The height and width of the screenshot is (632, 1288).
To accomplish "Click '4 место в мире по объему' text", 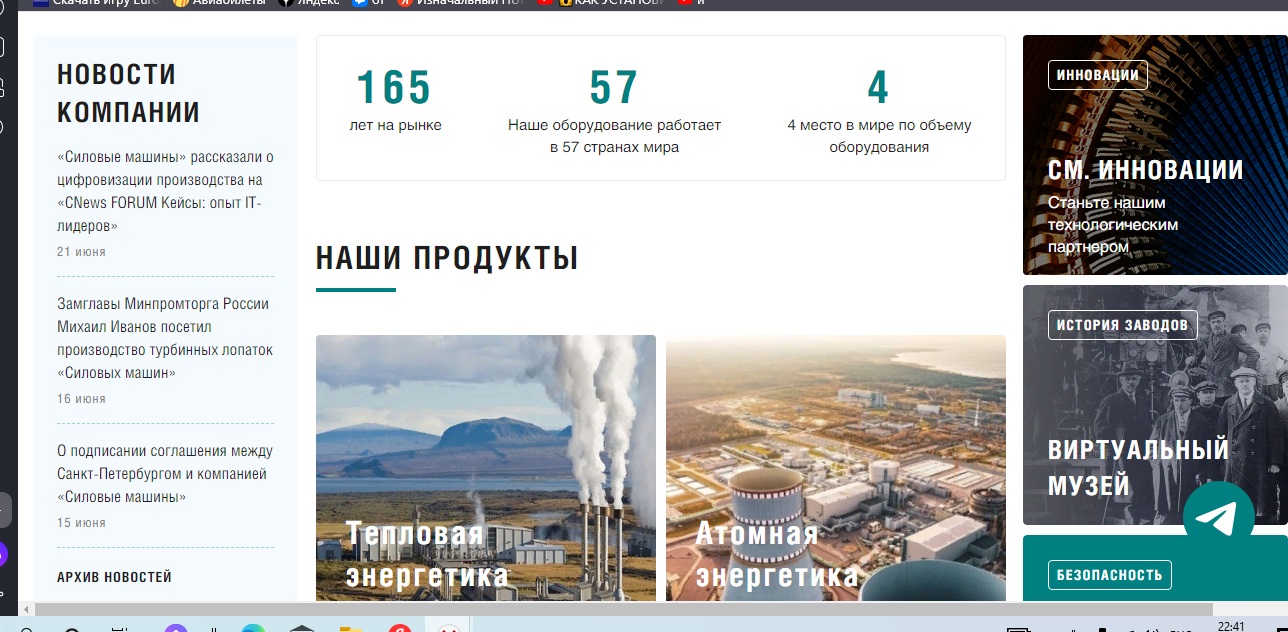I will click(x=879, y=136).
